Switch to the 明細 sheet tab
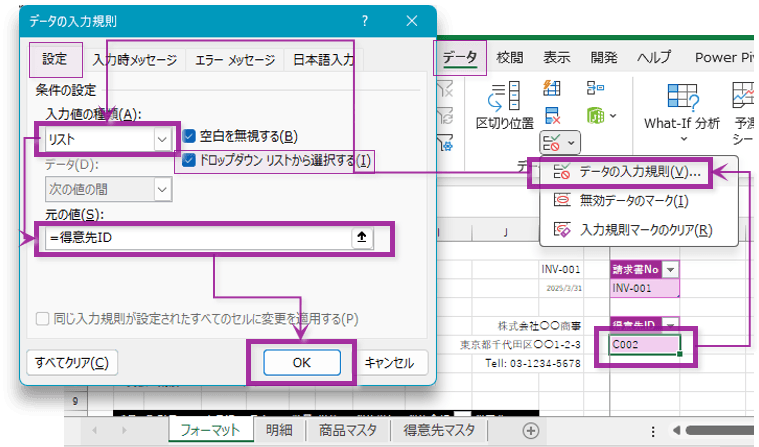This screenshot has height=447, width=759. 279,430
